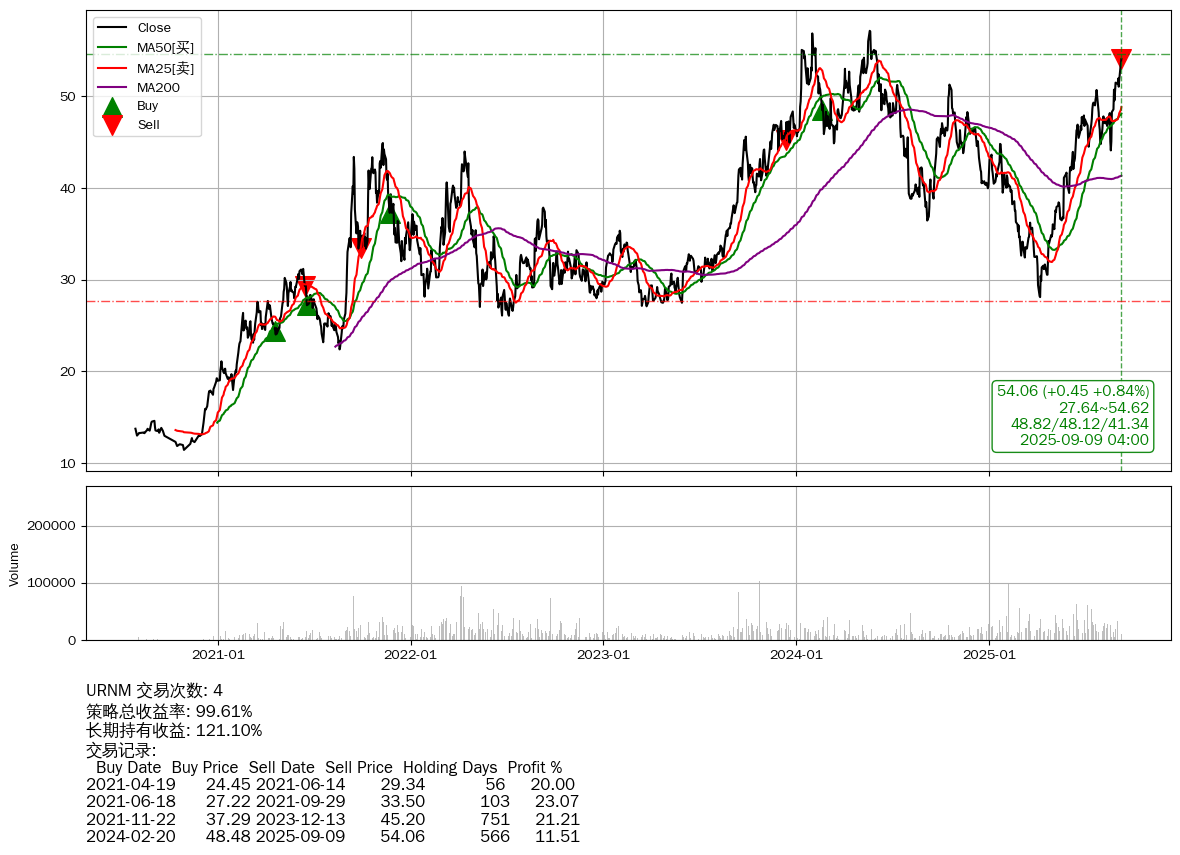Click the first Buy marker near April 2021
Viewport: 1180px width, 855px height.
274,331
